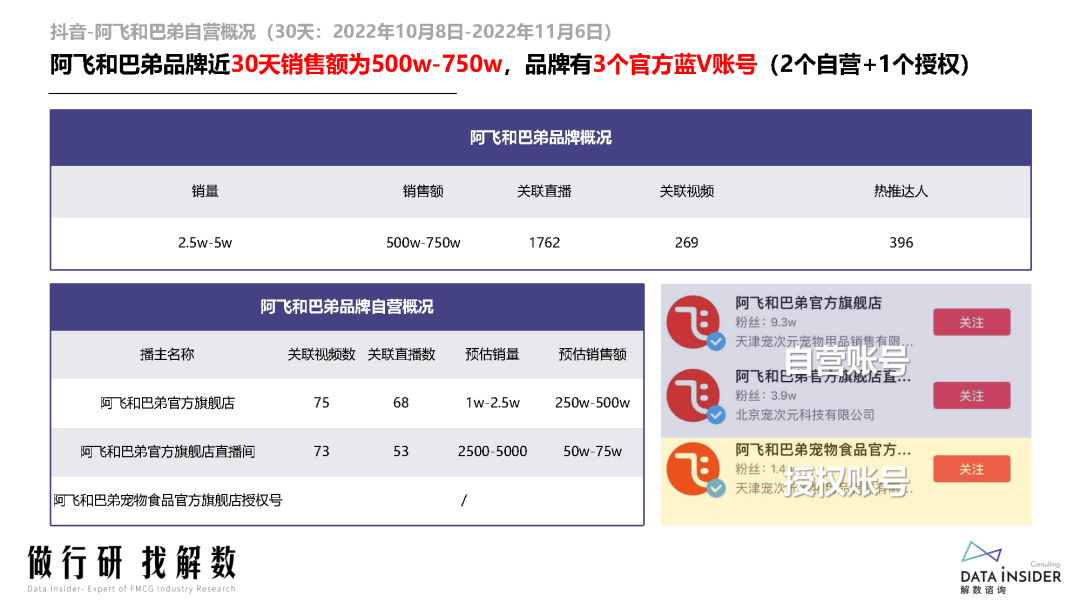Screen dimensions: 1080x608
Task: Click verified badge on 宠物食品官方 account
Action: pyautogui.click(x=716, y=488)
